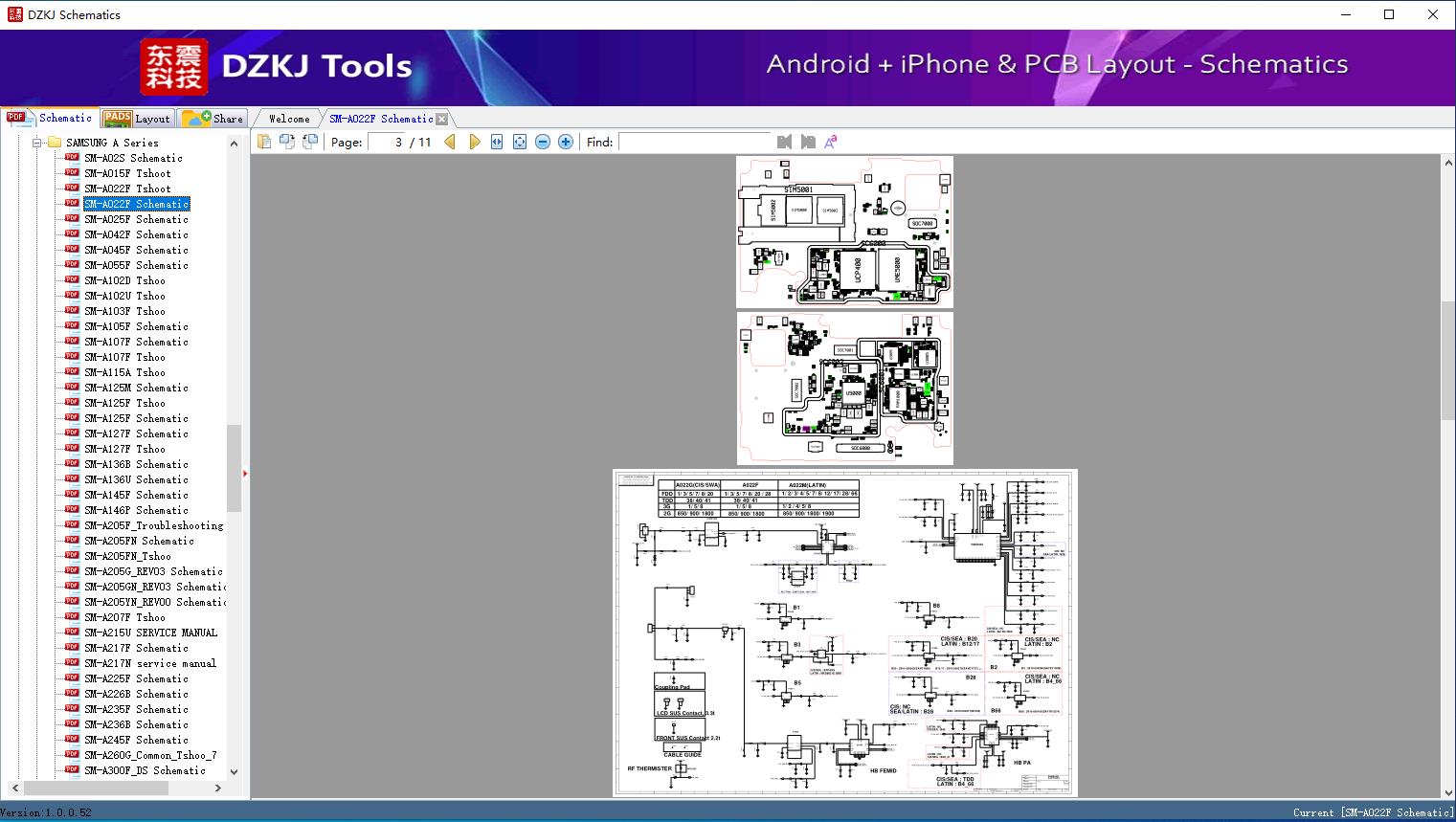The image size is (1456, 822).
Task: Open SM-A103F Tshoo in the tree
Action: 124,311
